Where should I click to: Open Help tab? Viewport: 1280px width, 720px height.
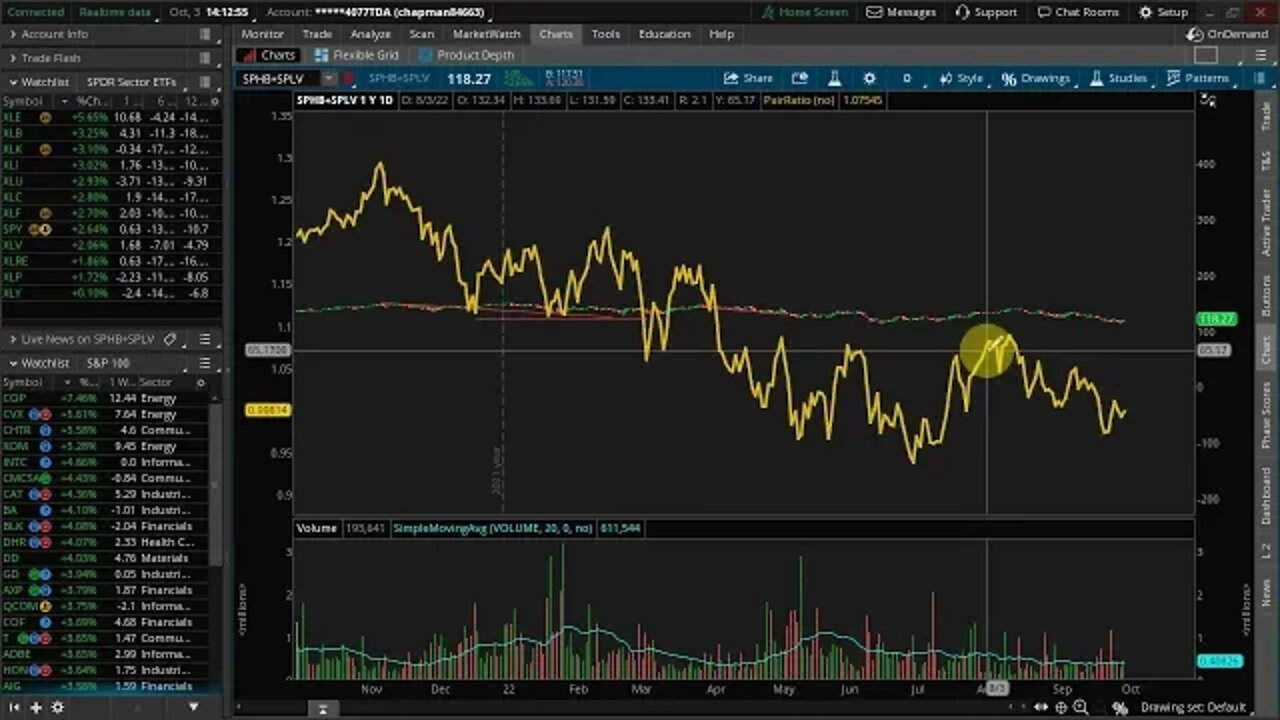pyautogui.click(x=721, y=34)
